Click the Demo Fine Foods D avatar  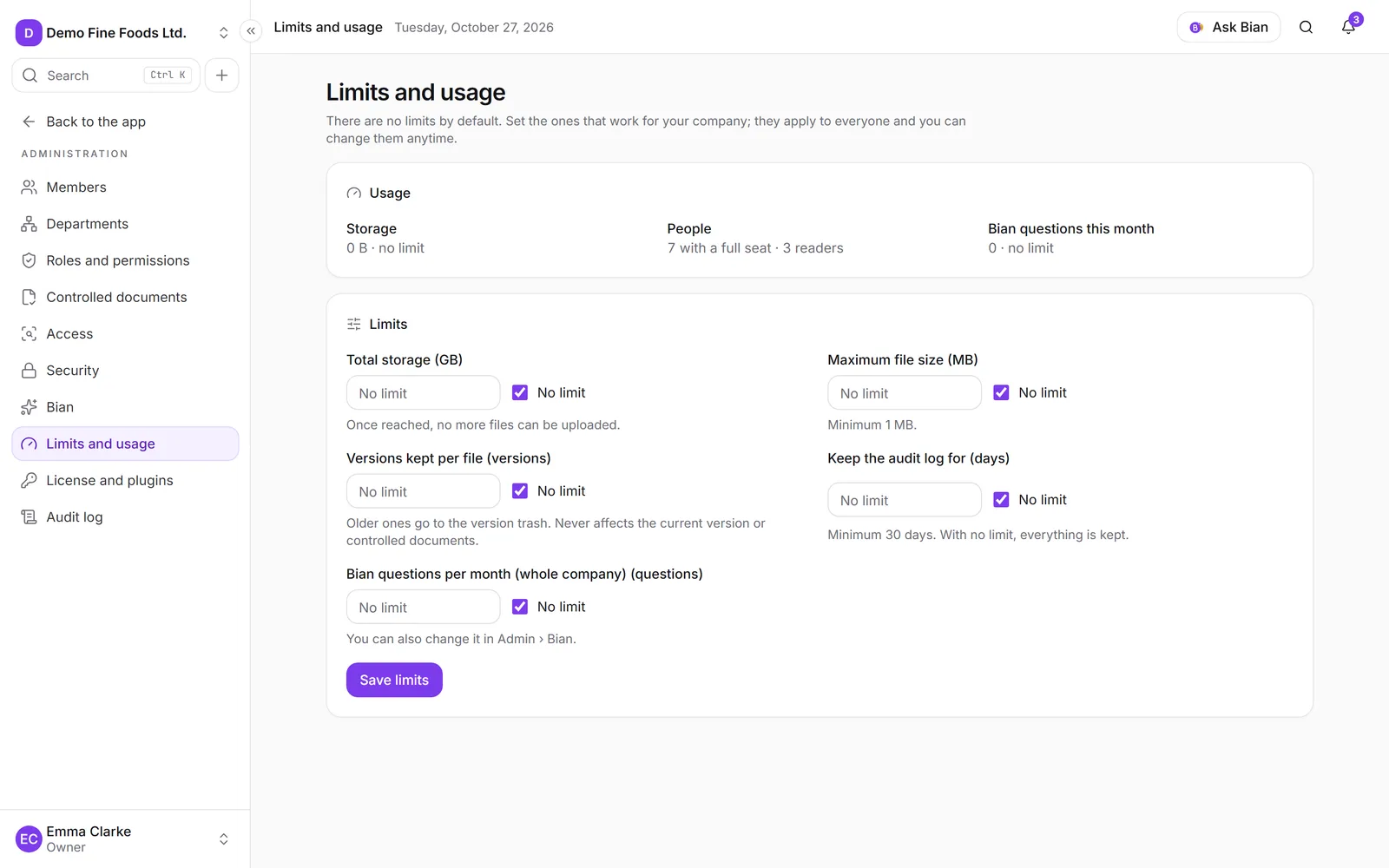[x=29, y=33]
